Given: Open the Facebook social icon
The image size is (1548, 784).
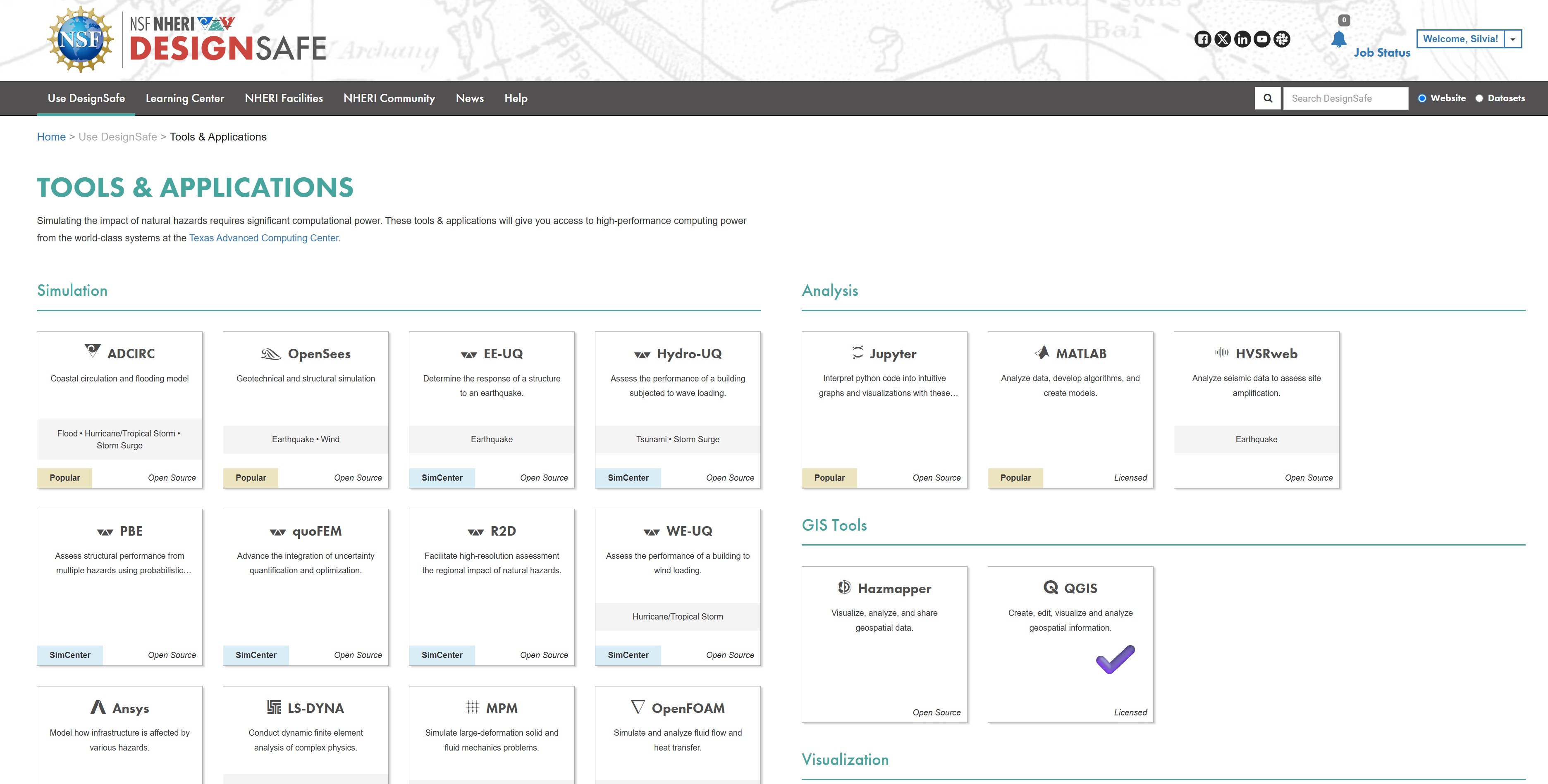Looking at the screenshot, I should 1202,39.
